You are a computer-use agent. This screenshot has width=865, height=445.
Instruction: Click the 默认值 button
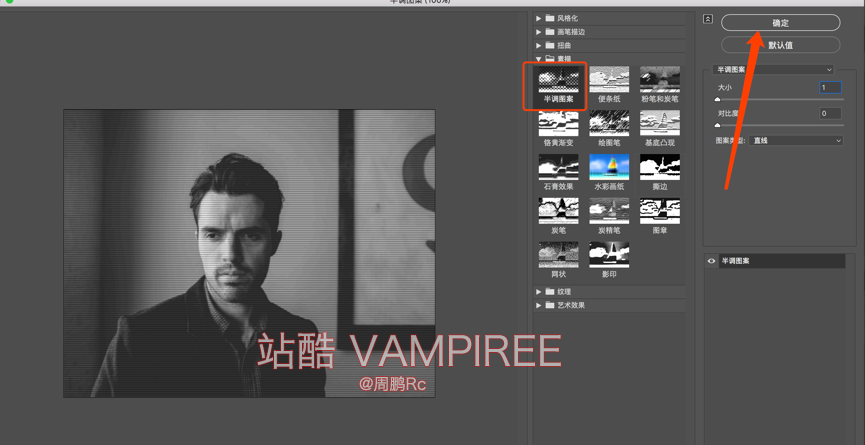coord(781,45)
